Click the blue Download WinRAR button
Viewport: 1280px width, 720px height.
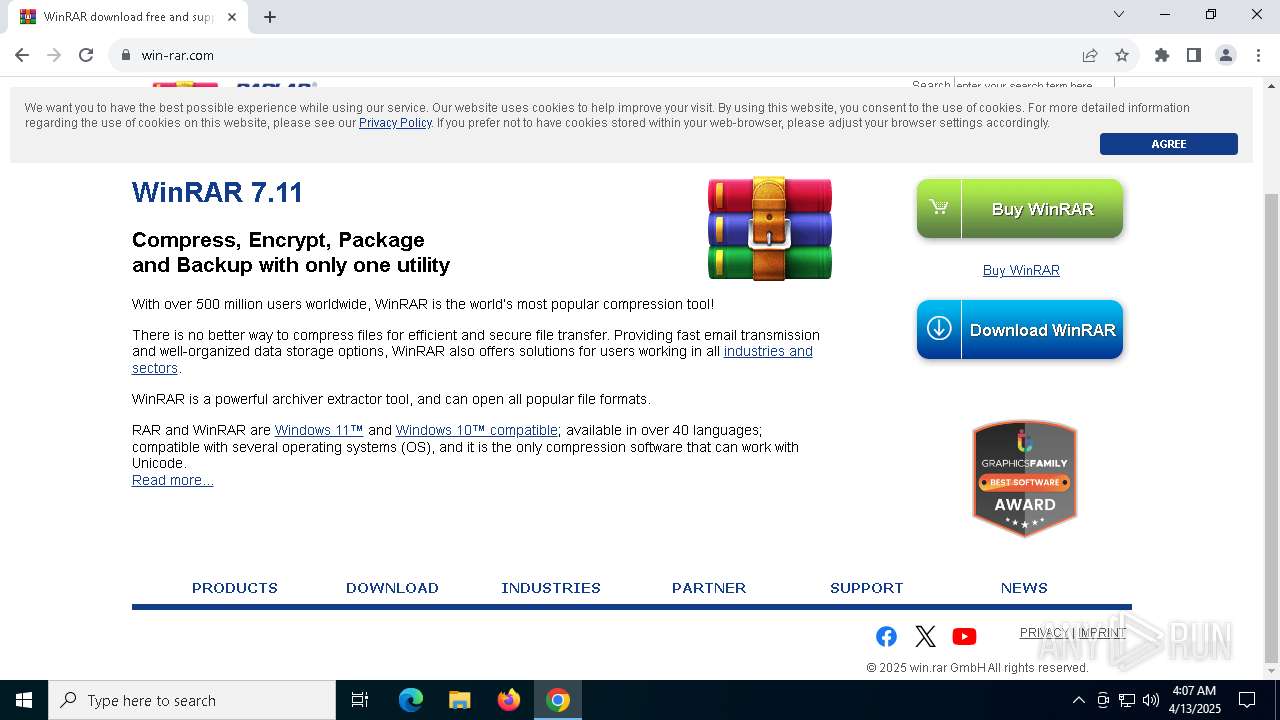click(x=1020, y=330)
